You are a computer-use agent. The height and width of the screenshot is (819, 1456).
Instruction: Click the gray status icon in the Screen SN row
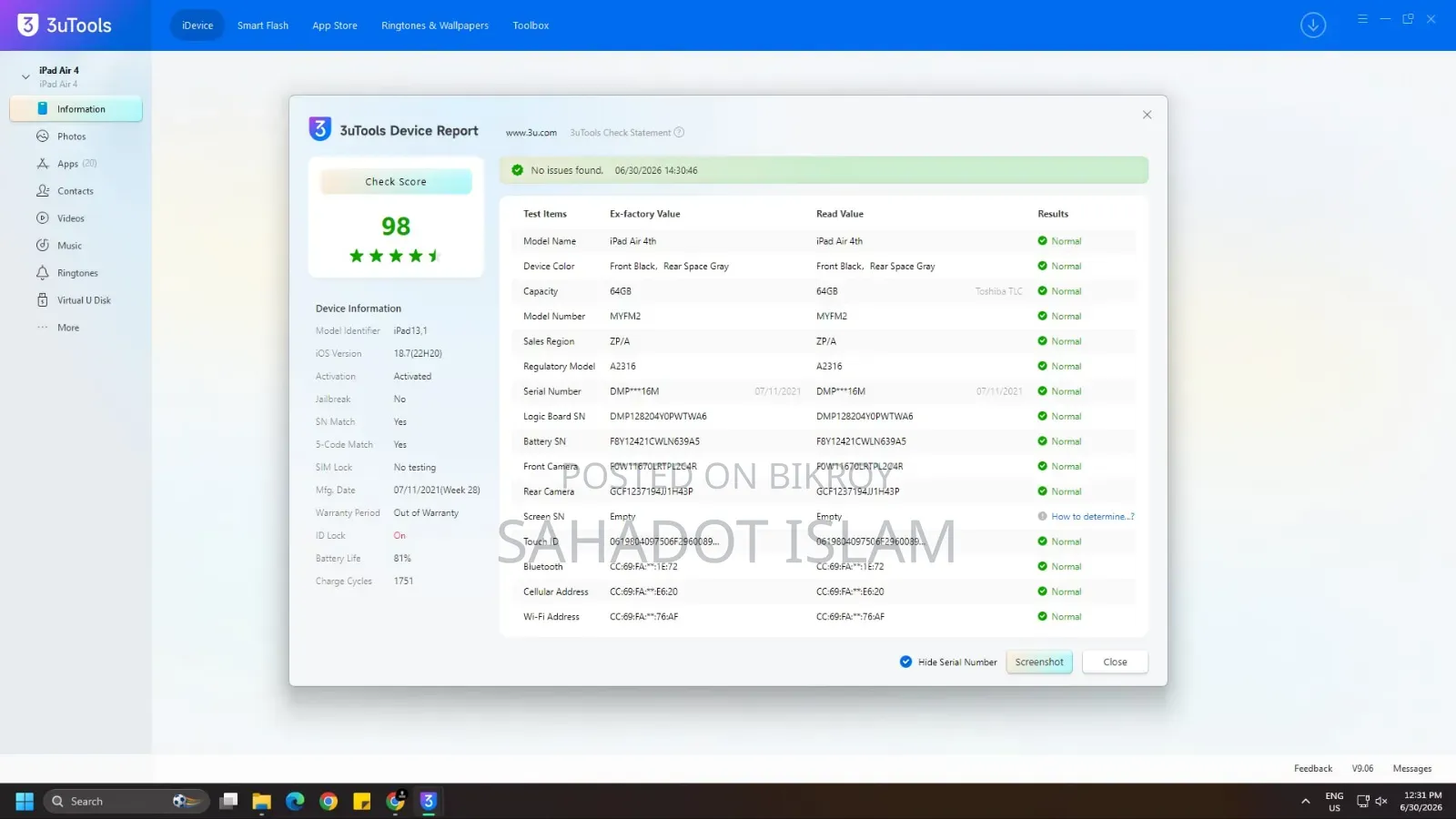coord(1042,516)
